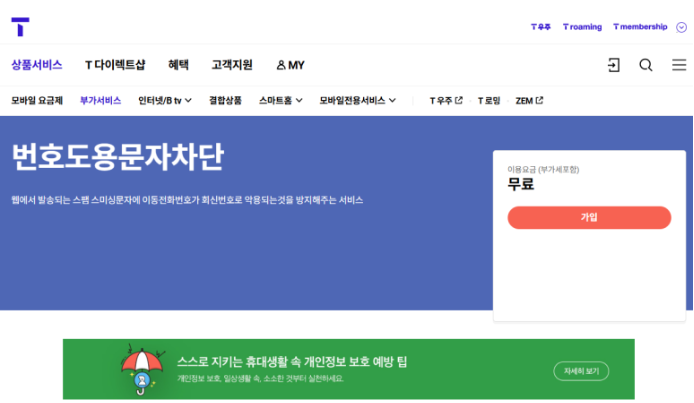Select the 결합상품 tab

[x=225, y=101]
